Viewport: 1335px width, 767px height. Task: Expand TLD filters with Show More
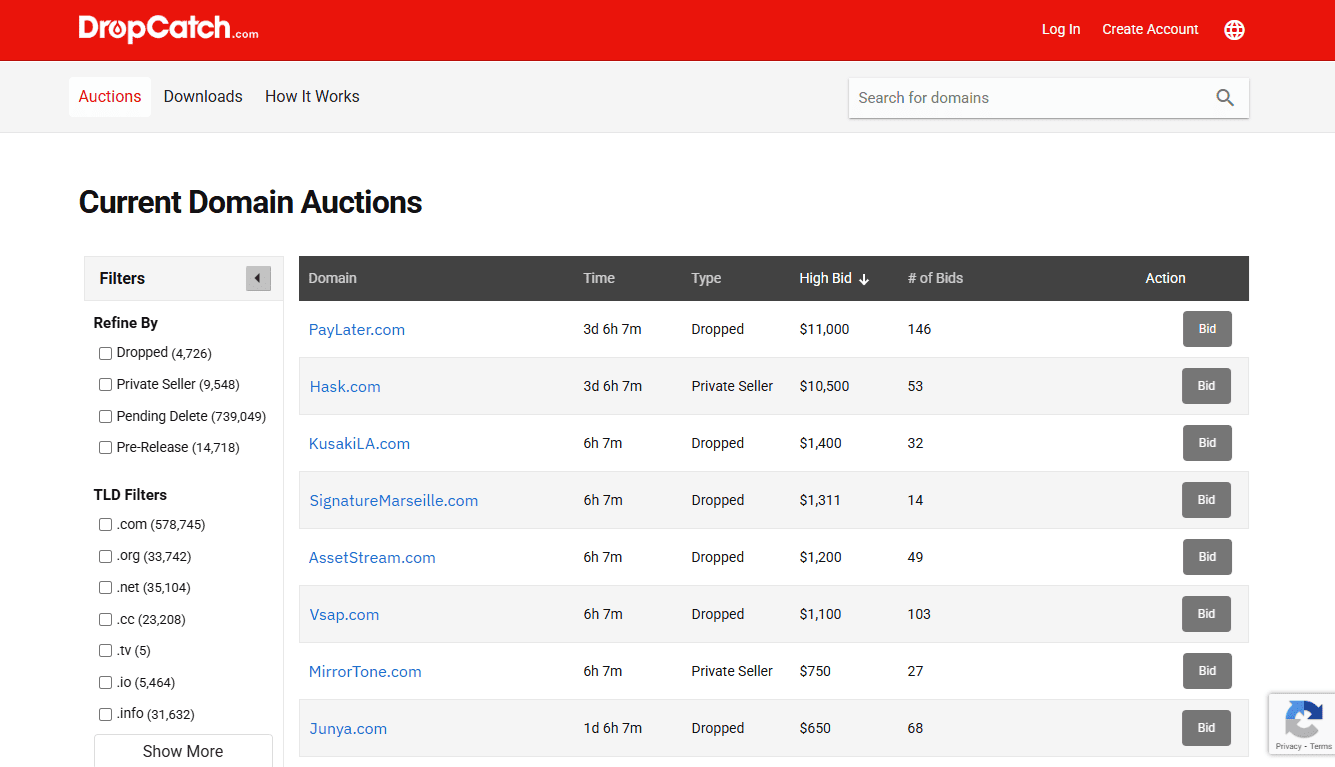183,751
